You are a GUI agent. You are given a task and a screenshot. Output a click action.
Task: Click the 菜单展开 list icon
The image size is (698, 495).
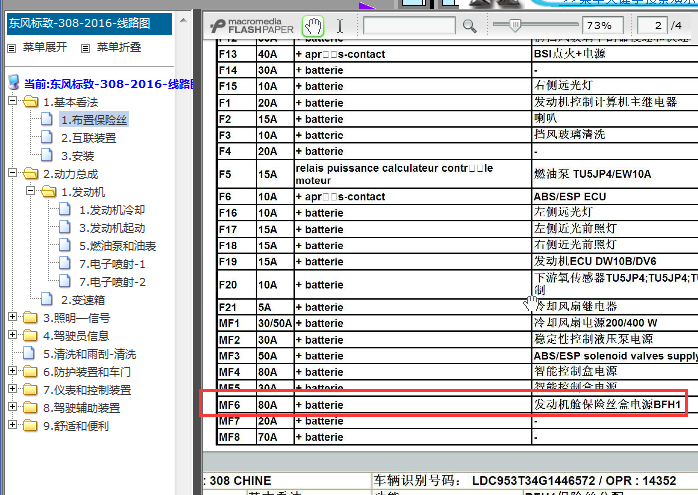pyautogui.click(x=12, y=48)
